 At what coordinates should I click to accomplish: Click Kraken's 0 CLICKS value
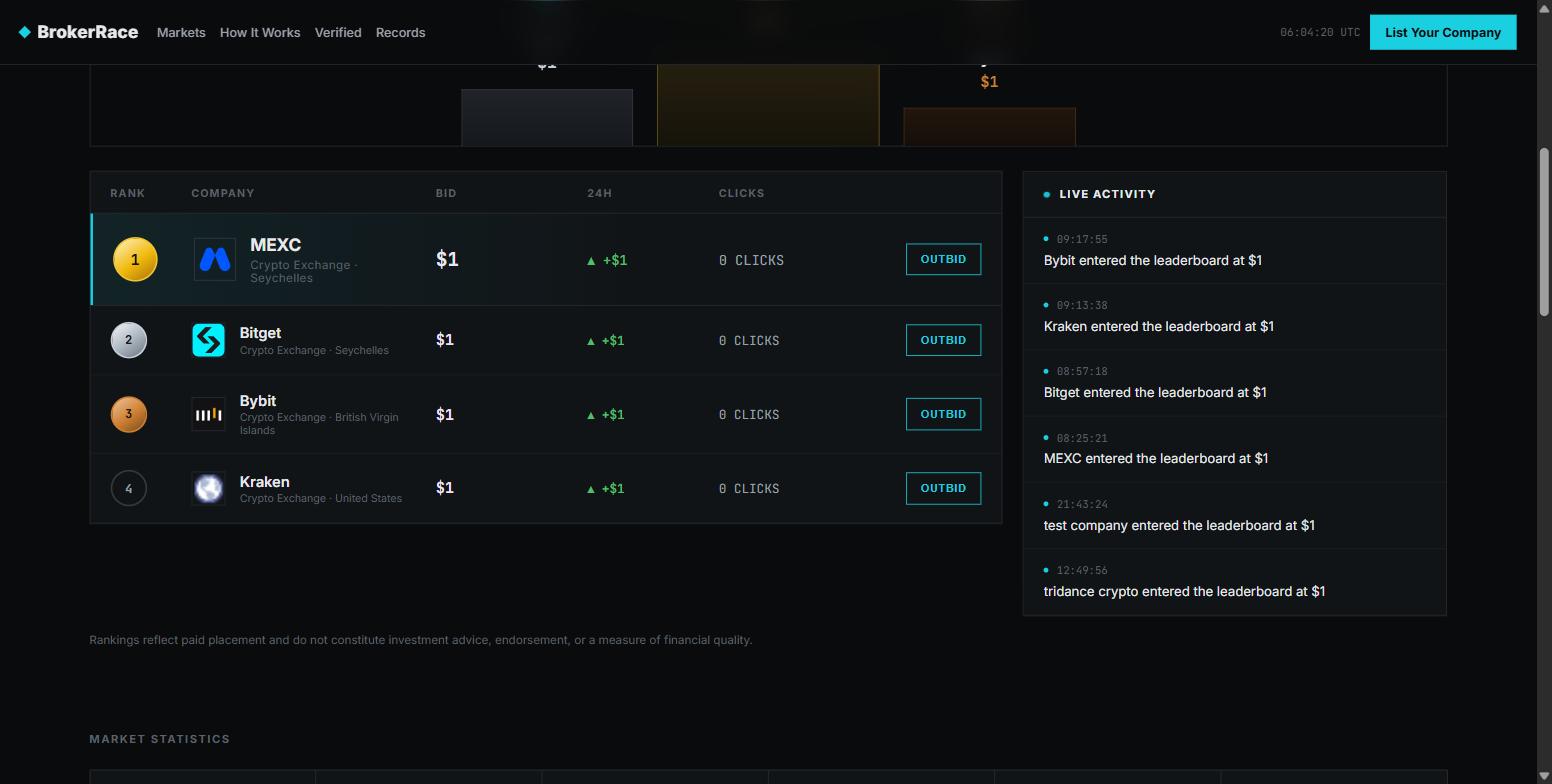pos(749,489)
